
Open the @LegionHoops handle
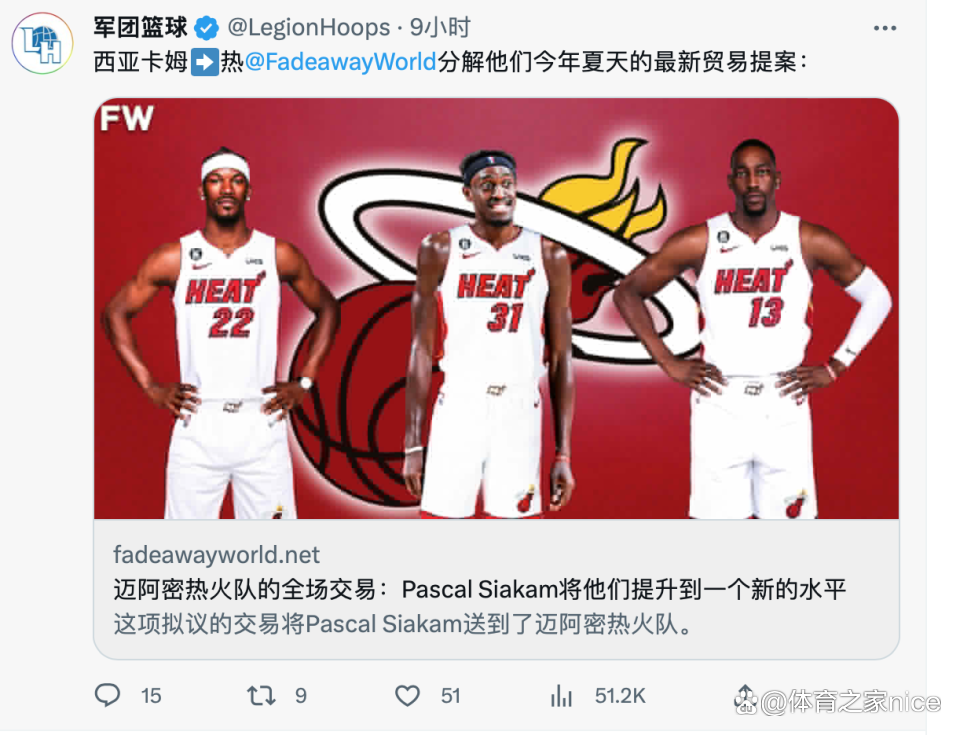[309, 28]
